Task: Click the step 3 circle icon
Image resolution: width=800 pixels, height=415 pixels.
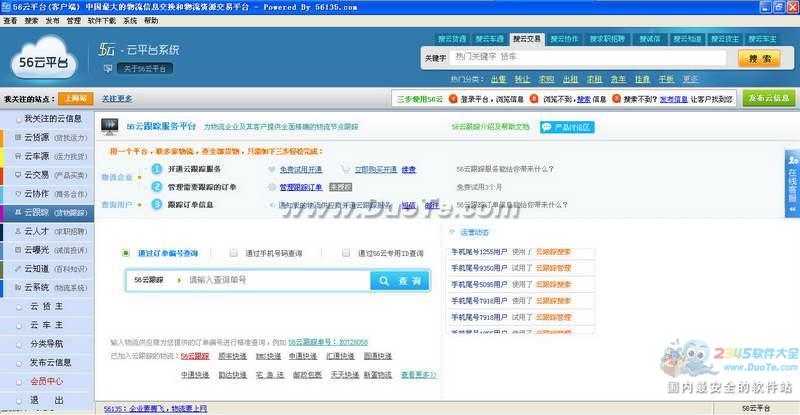Action: [x=157, y=205]
